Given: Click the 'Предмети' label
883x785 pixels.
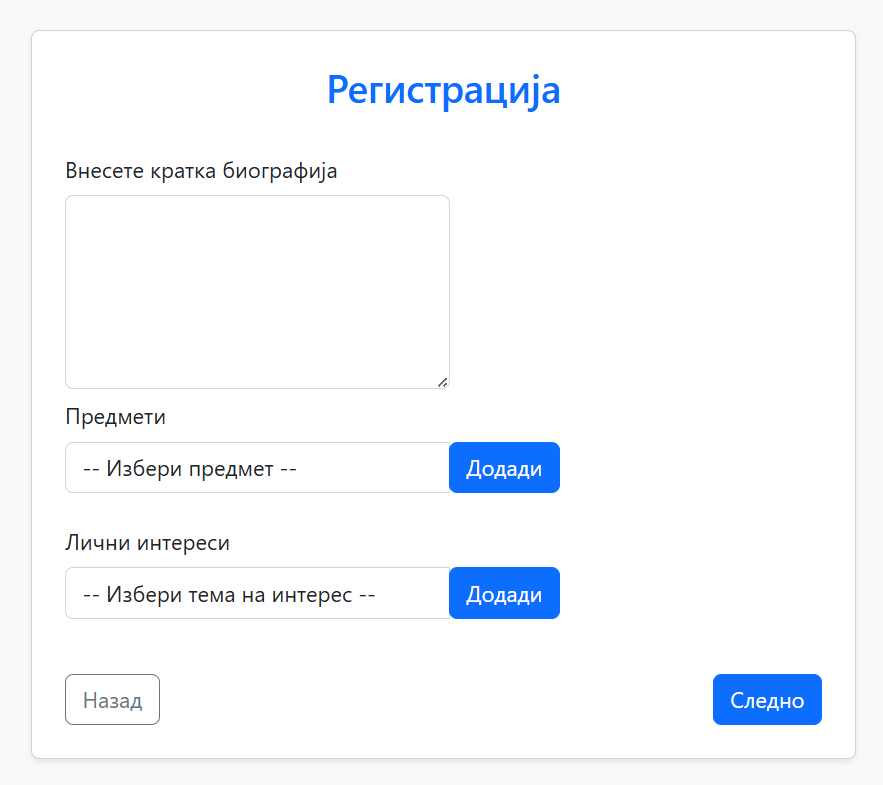Looking at the screenshot, I should 115,417.
